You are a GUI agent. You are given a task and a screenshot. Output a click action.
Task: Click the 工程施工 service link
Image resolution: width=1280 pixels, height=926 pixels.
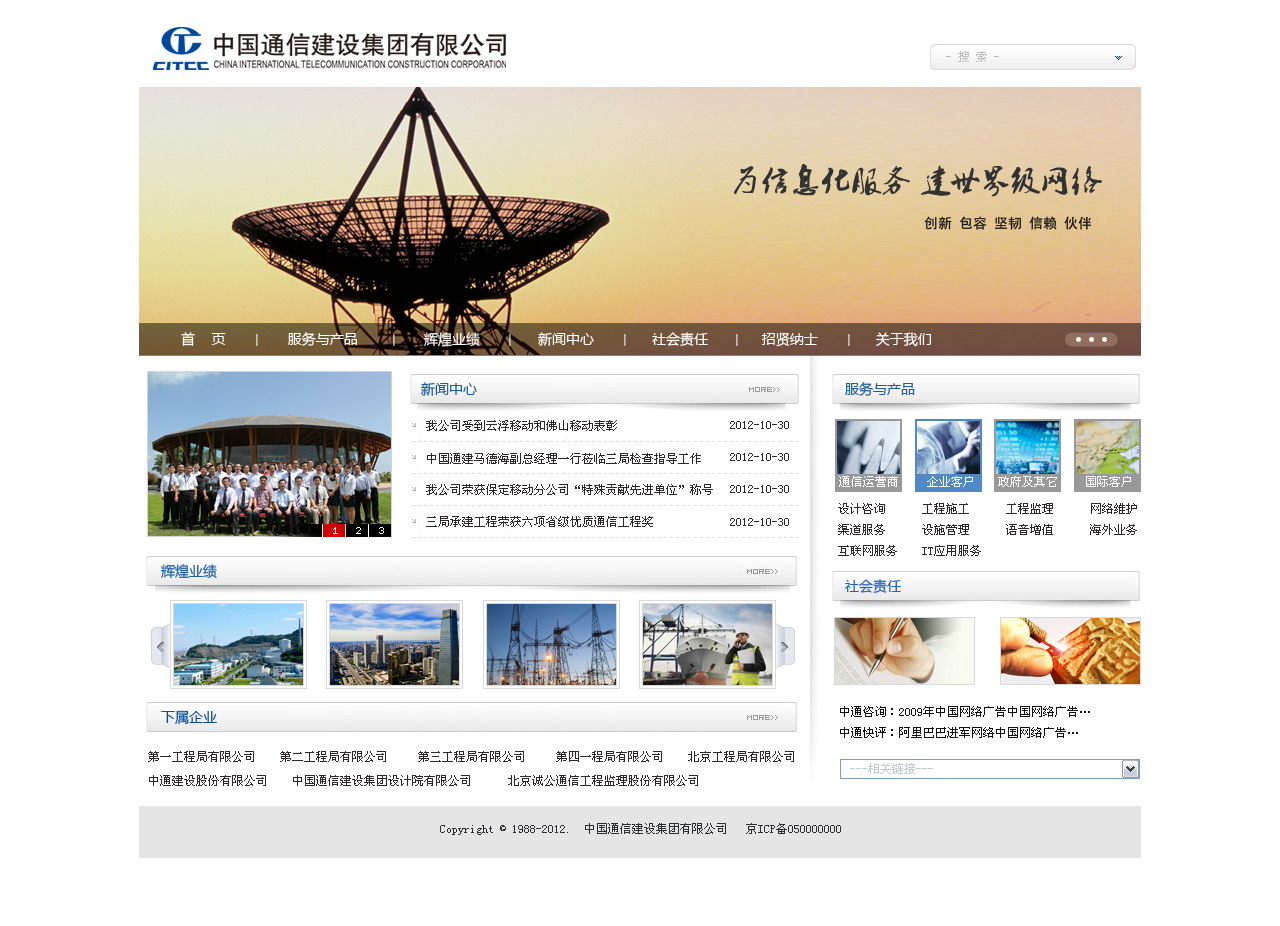click(x=946, y=509)
